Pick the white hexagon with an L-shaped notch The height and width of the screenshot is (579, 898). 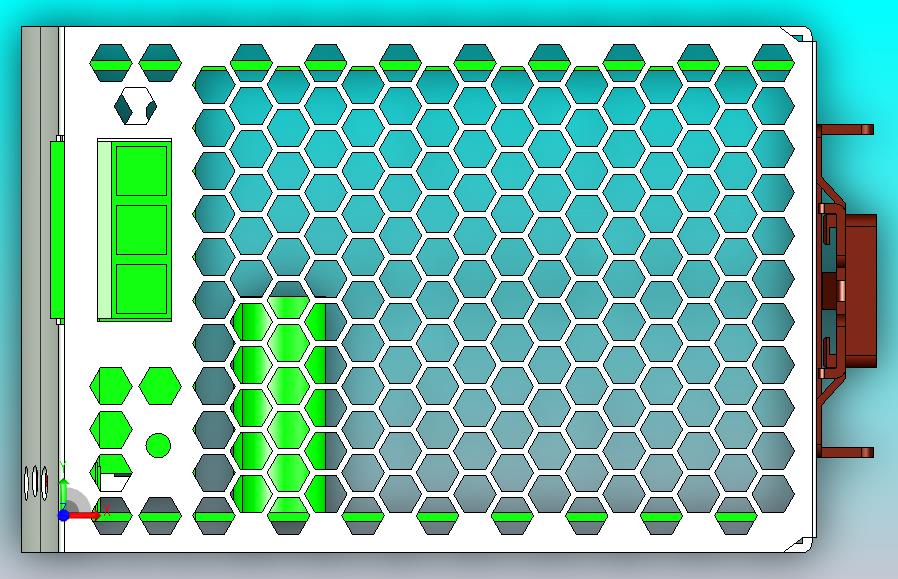tap(112, 473)
